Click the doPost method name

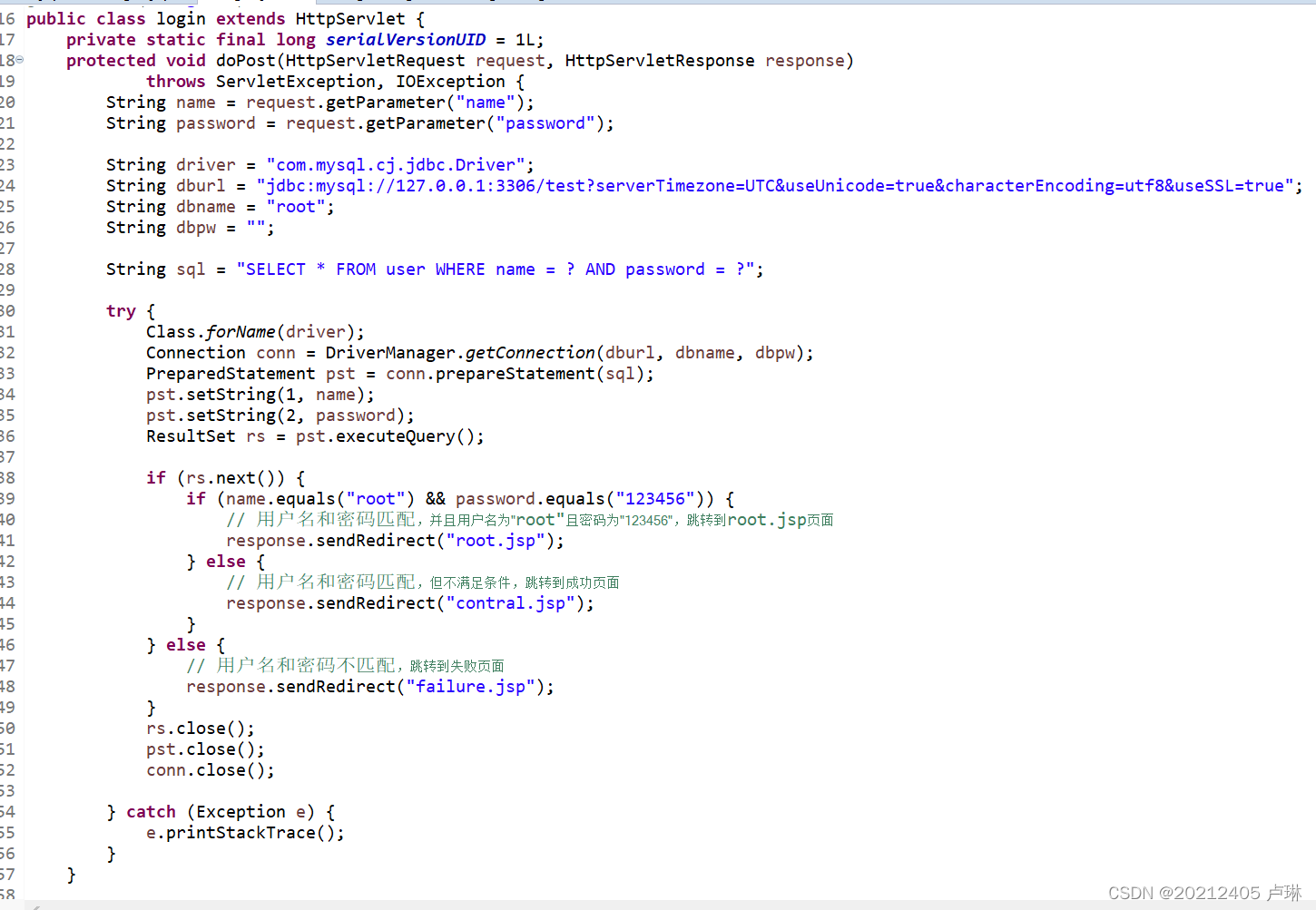pyautogui.click(x=246, y=61)
